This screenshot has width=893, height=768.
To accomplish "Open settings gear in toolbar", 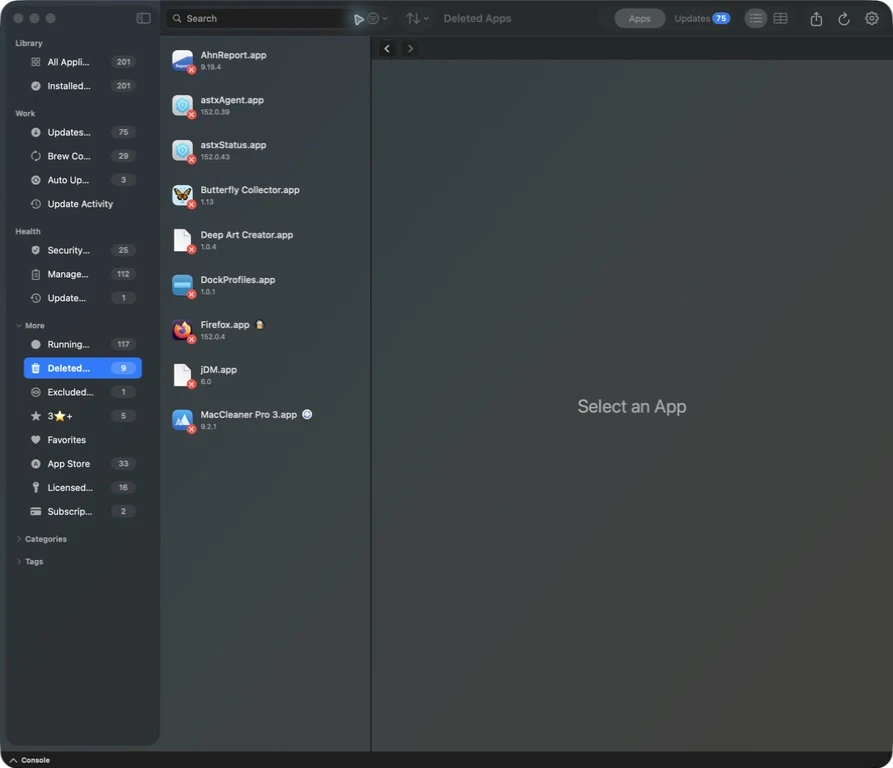I will (871, 18).
